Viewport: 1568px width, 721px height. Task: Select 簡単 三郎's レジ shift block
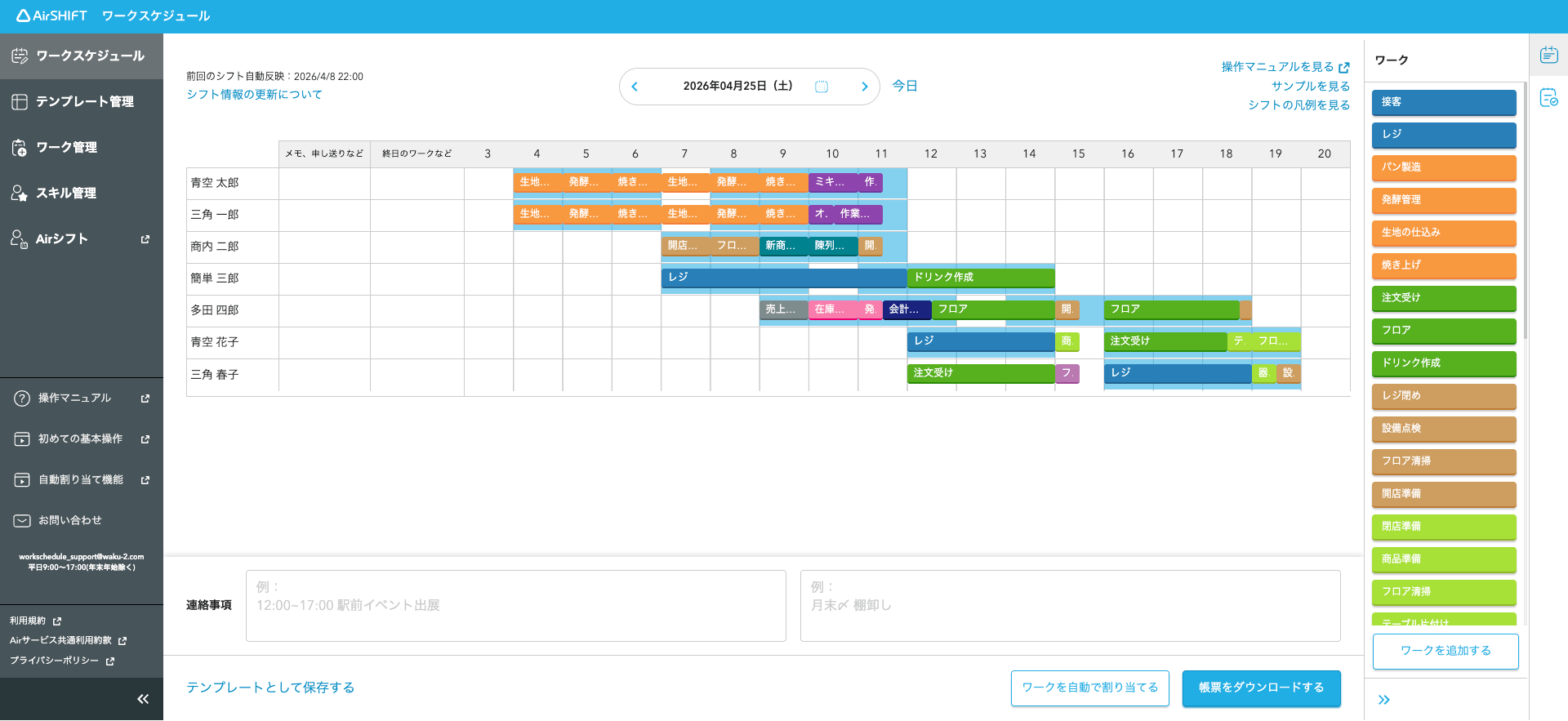pyautogui.click(x=784, y=278)
